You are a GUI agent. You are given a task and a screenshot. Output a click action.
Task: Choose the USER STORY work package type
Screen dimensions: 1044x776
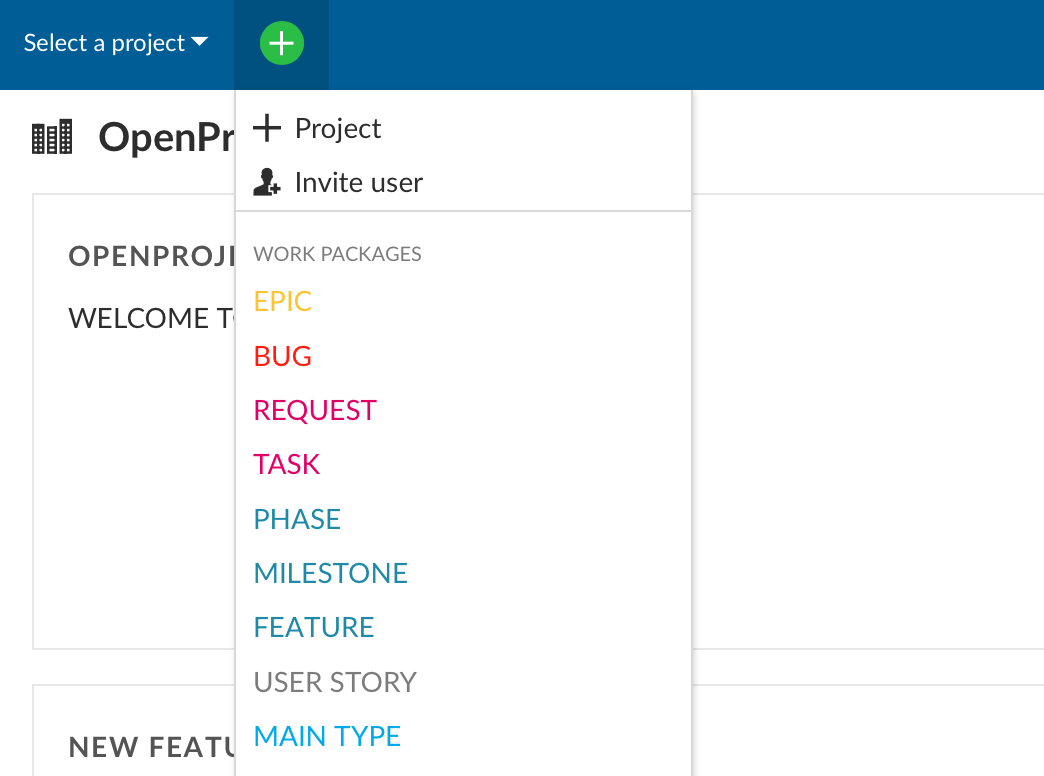click(335, 682)
